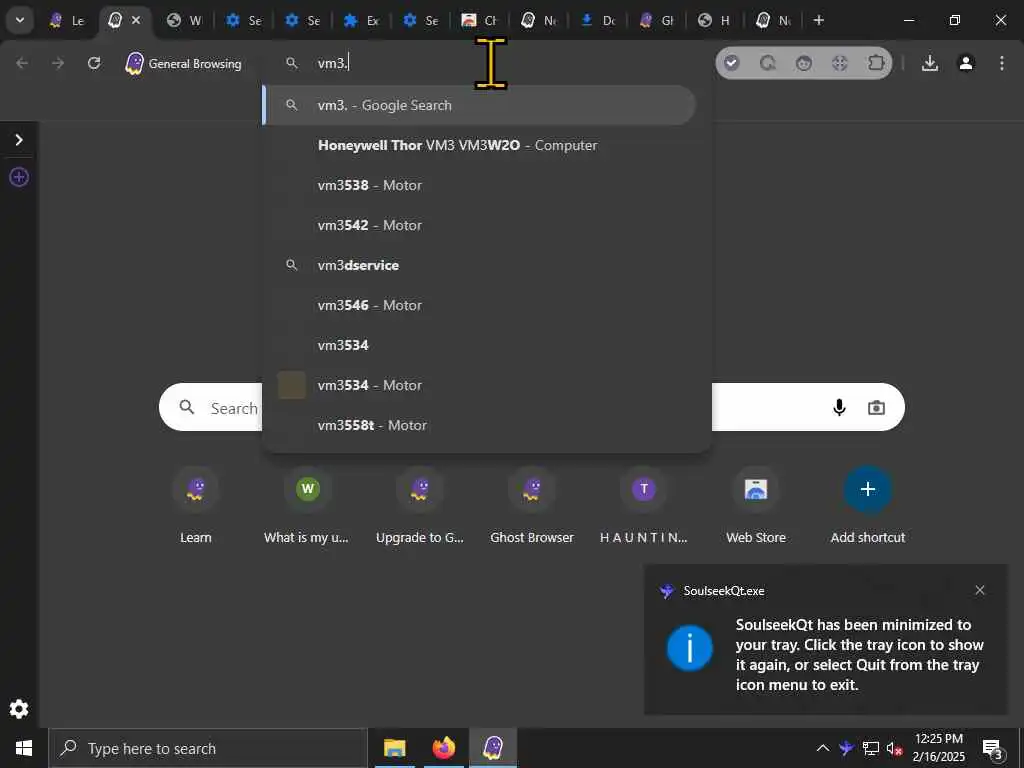The width and height of the screenshot is (1024, 768).
Task: Open the 'H A U N T I N...' shortcut
Action: tap(644, 506)
